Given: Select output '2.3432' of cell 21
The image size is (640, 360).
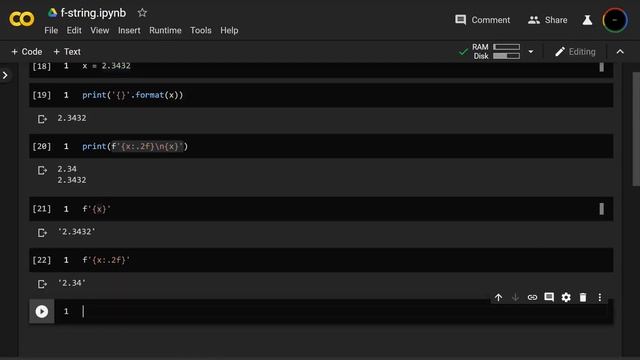Looking at the screenshot, I should [x=77, y=232].
